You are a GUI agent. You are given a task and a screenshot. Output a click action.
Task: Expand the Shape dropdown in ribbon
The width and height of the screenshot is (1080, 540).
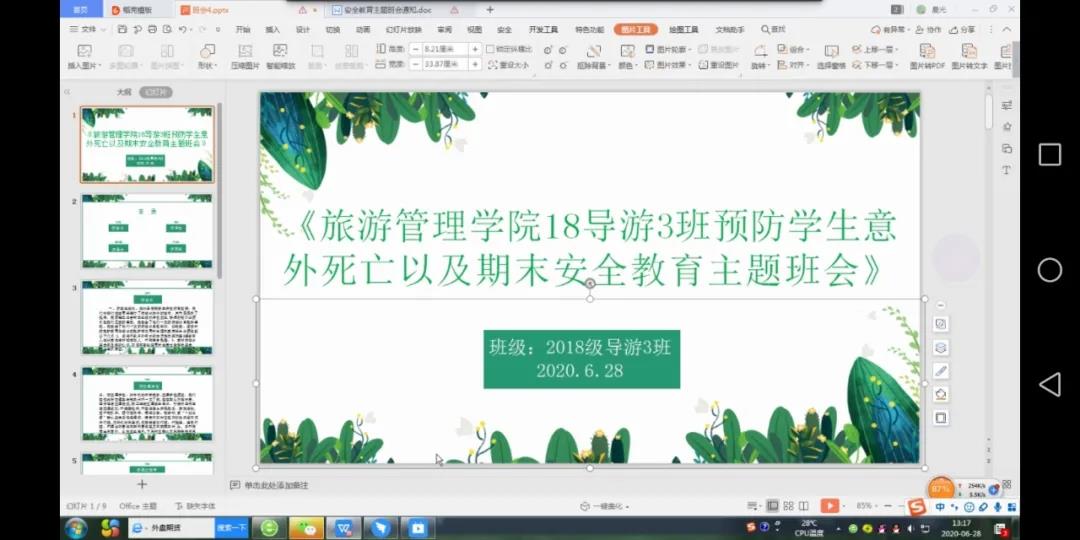point(207,56)
